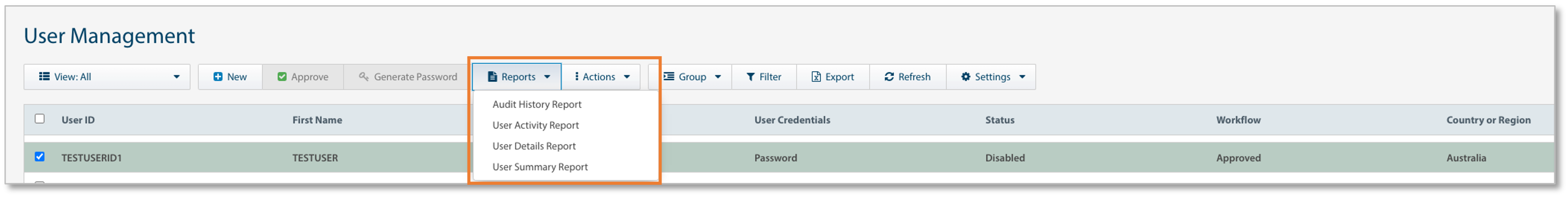
Task: Choose User Activity Report
Action: [536, 125]
